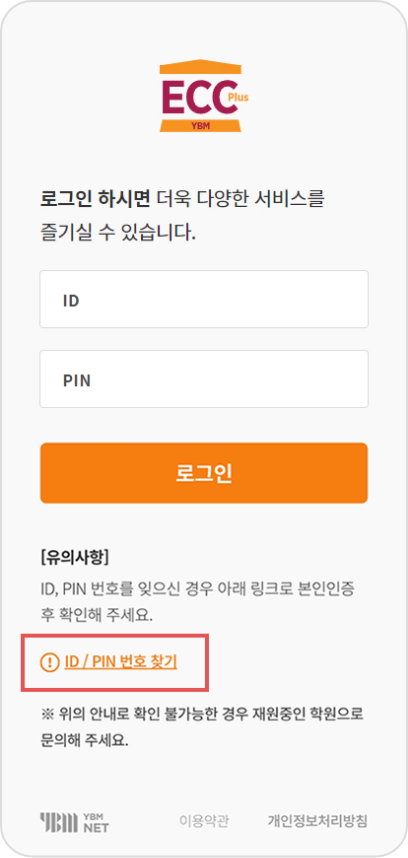Screen dimensions: 408x858
Task: Click the [유의사항] notice heading
Action: click(x=75, y=559)
